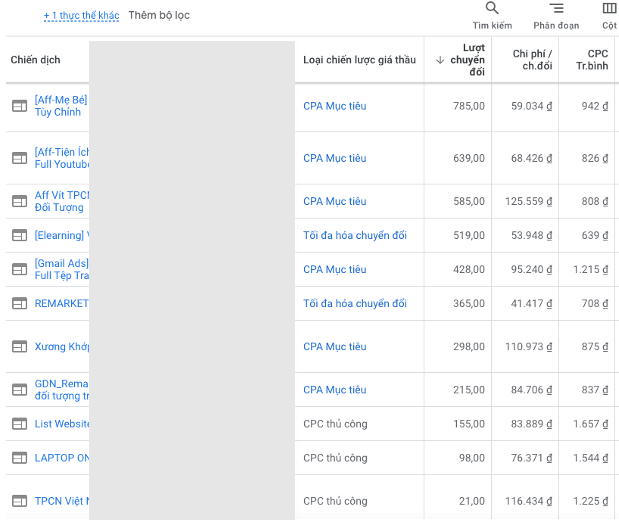Viewport: 619px width, 520px height.
Task: Select the cost per conversion 41.417 ₫
Action: pyautogui.click(x=531, y=303)
